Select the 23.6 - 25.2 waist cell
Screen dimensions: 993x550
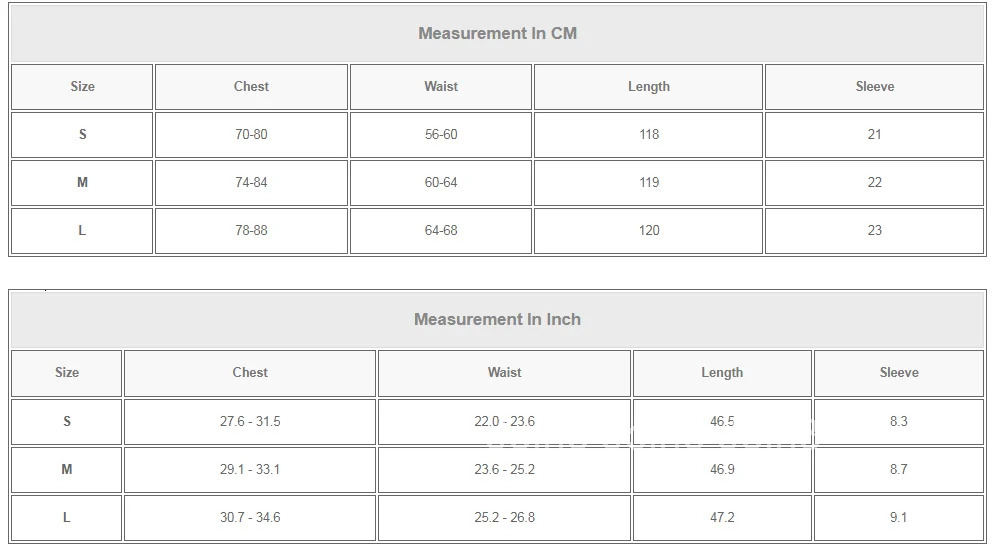pyautogui.click(x=504, y=470)
